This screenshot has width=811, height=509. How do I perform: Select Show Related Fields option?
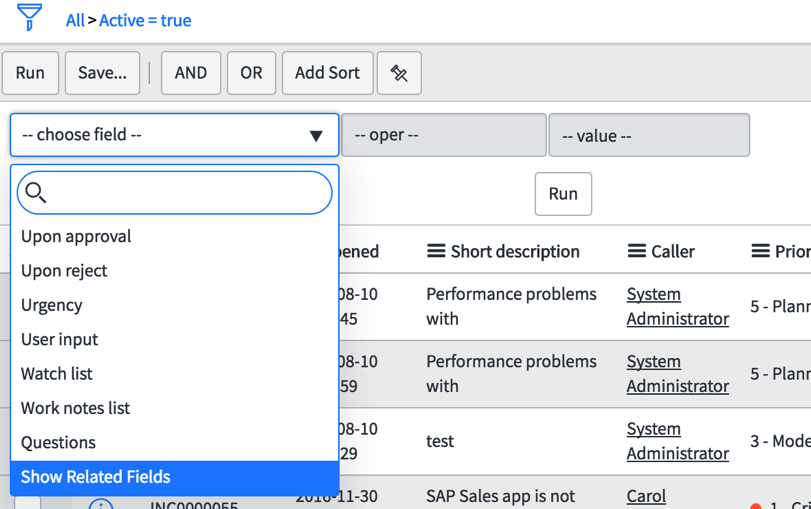coord(96,477)
